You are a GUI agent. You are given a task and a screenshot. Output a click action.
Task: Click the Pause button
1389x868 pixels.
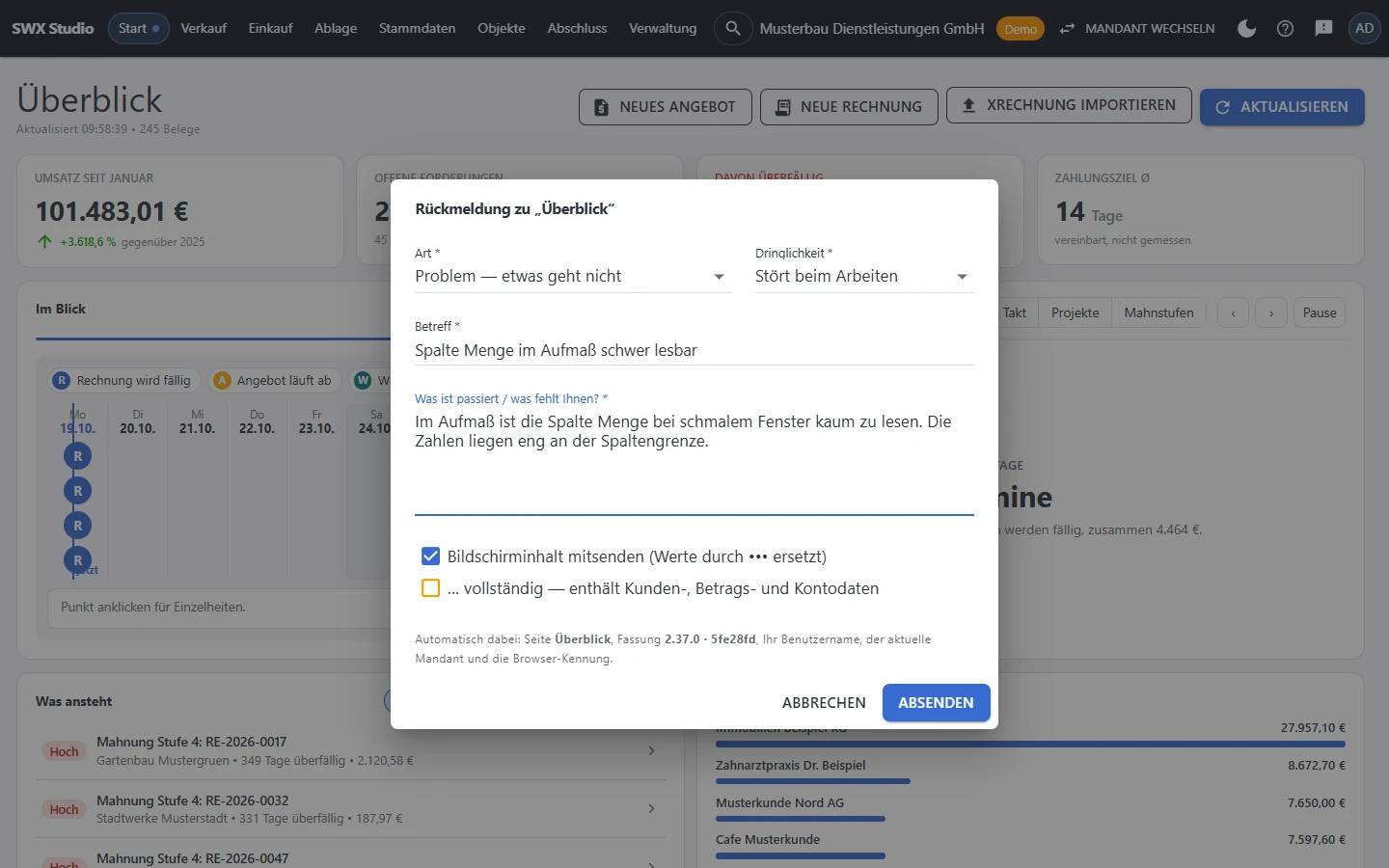pyautogui.click(x=1320, y=312)
